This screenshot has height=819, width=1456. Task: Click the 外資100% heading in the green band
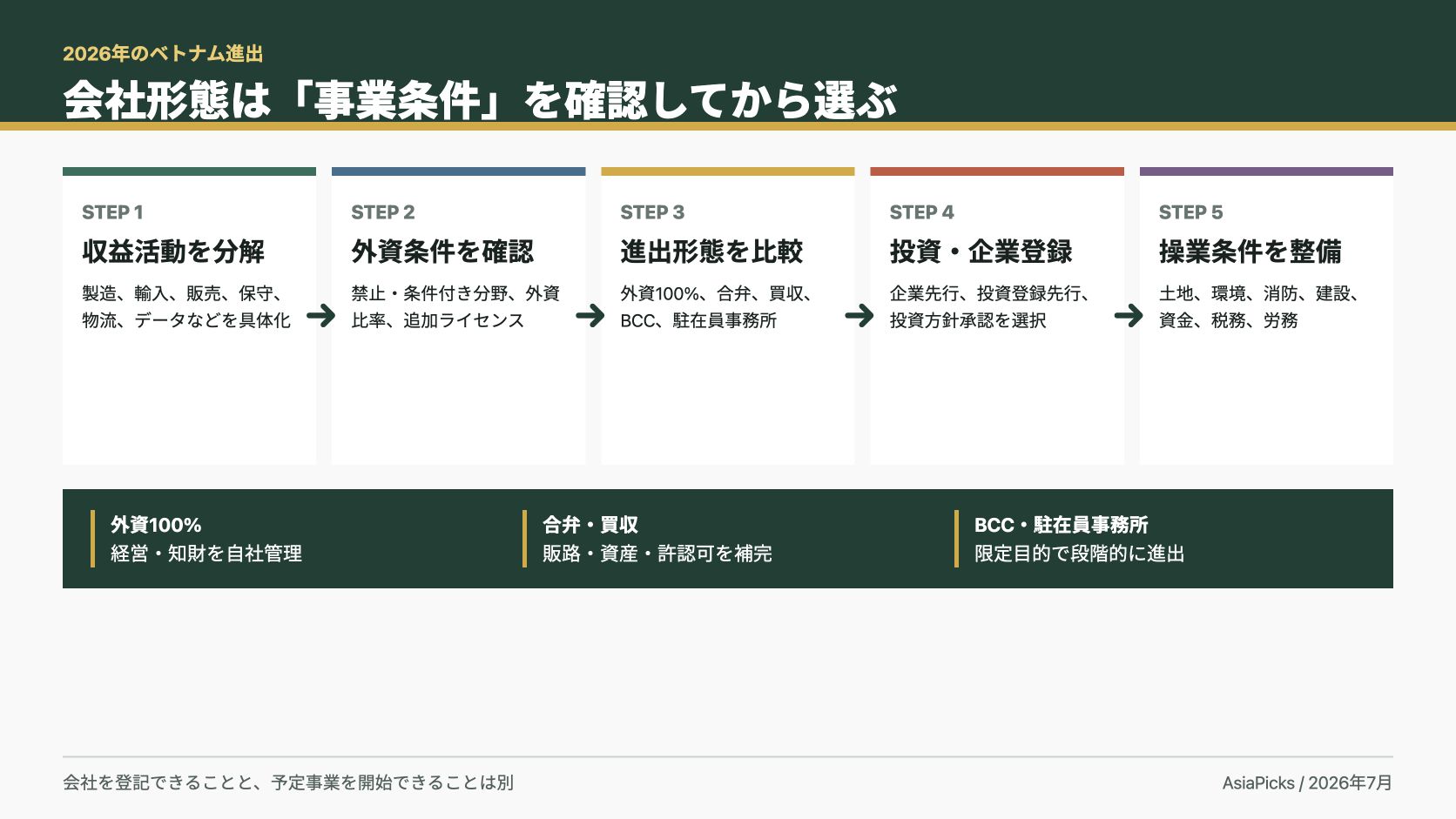(x=156, y=525)
